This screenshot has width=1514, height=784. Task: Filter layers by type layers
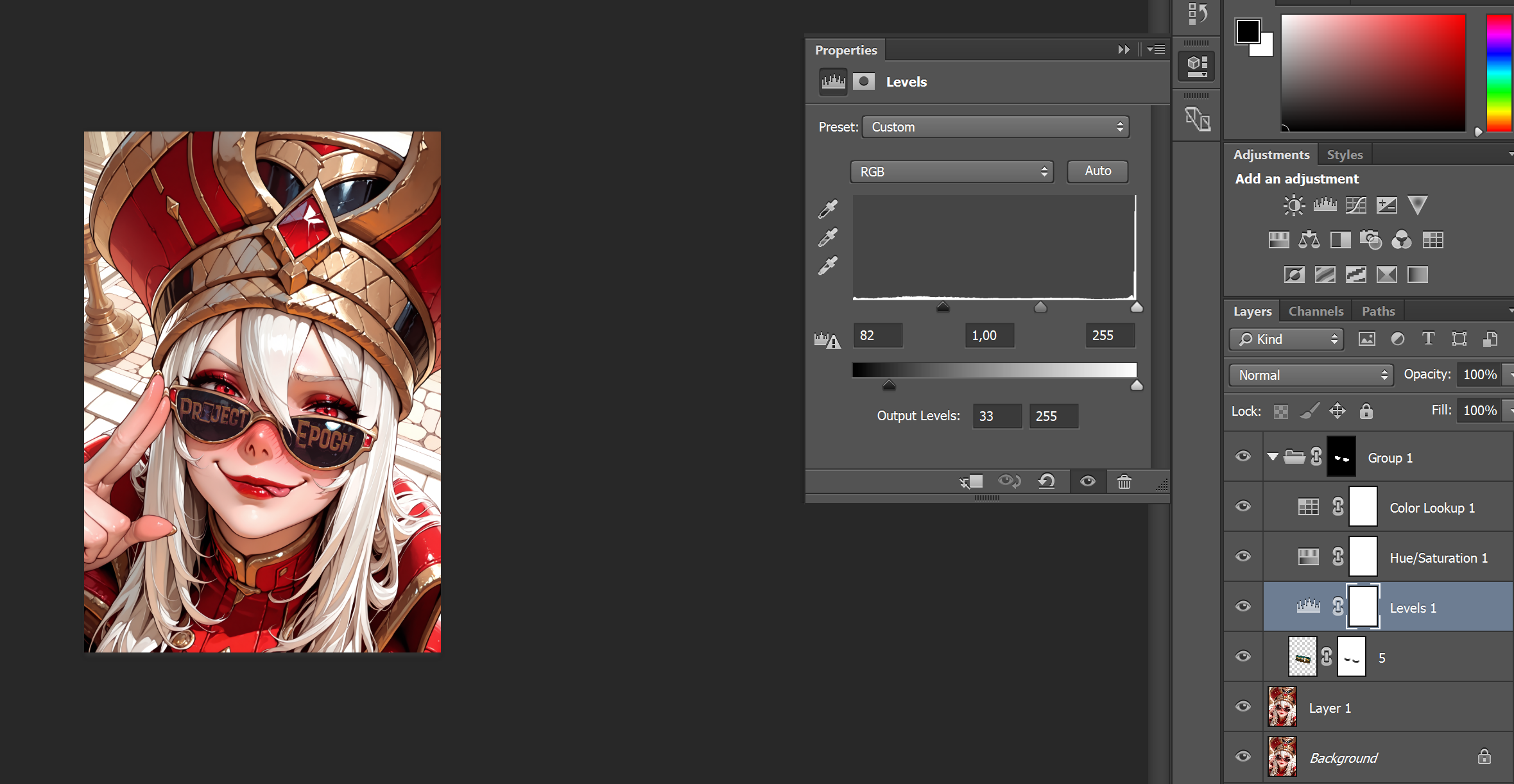click(x=1429, y=339)
